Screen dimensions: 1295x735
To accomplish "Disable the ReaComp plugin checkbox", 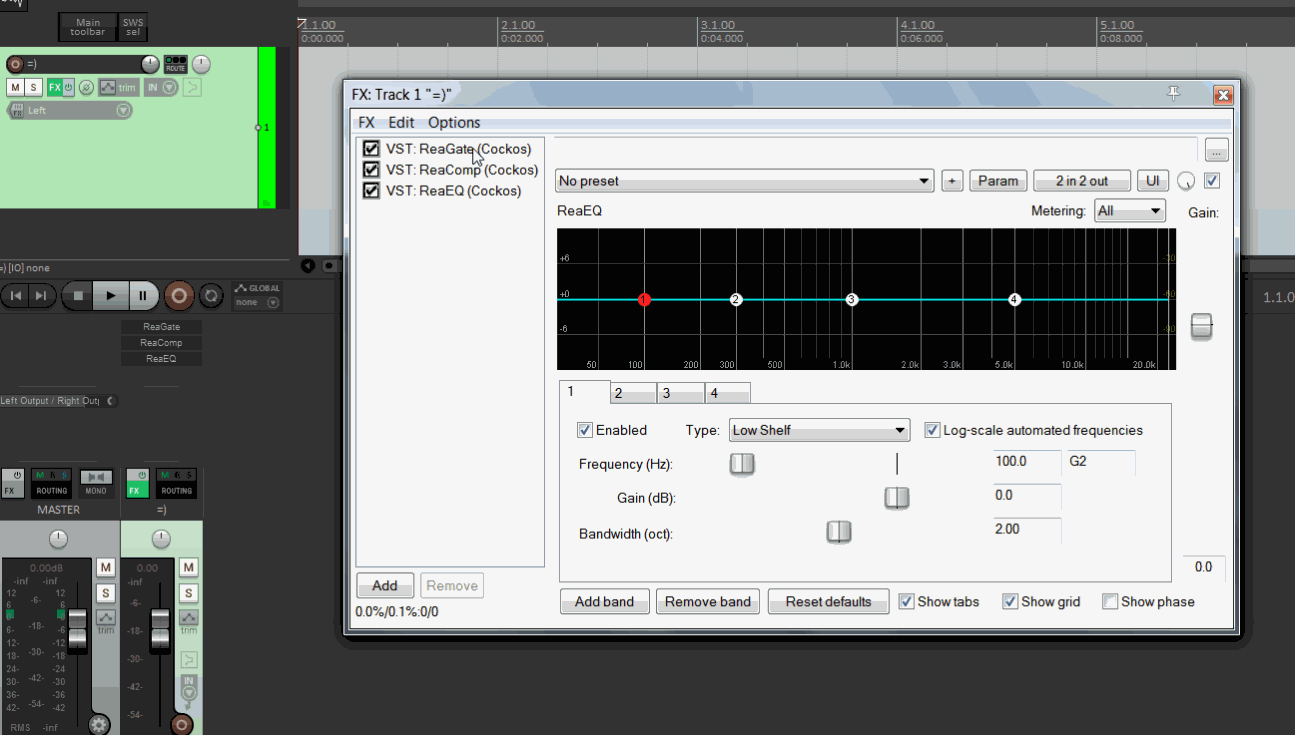I will [x=371, y=170].
